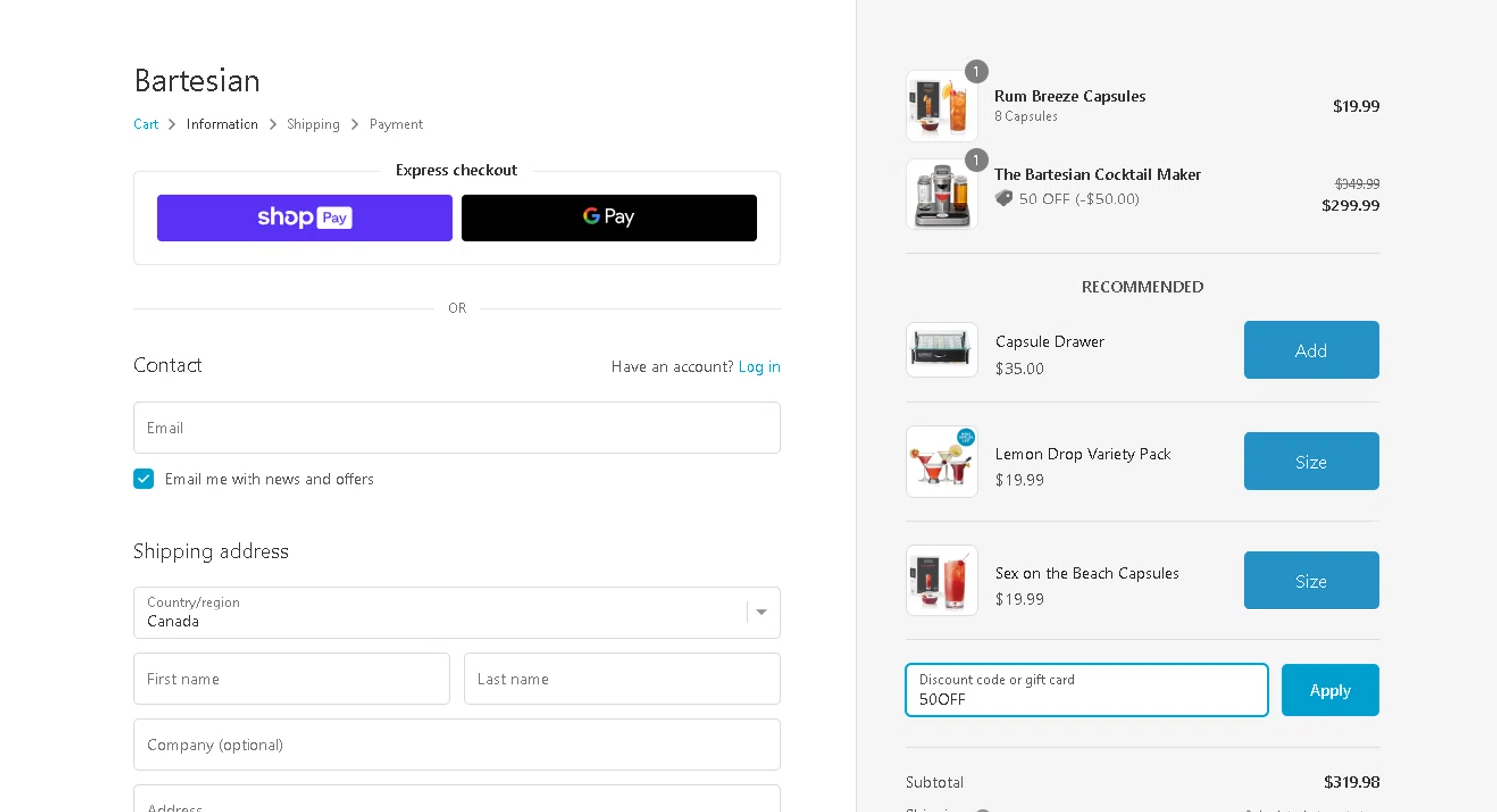Click the RECOMMENDED section heading
Screen dimensions: 1497x812
pos(1143,287)
